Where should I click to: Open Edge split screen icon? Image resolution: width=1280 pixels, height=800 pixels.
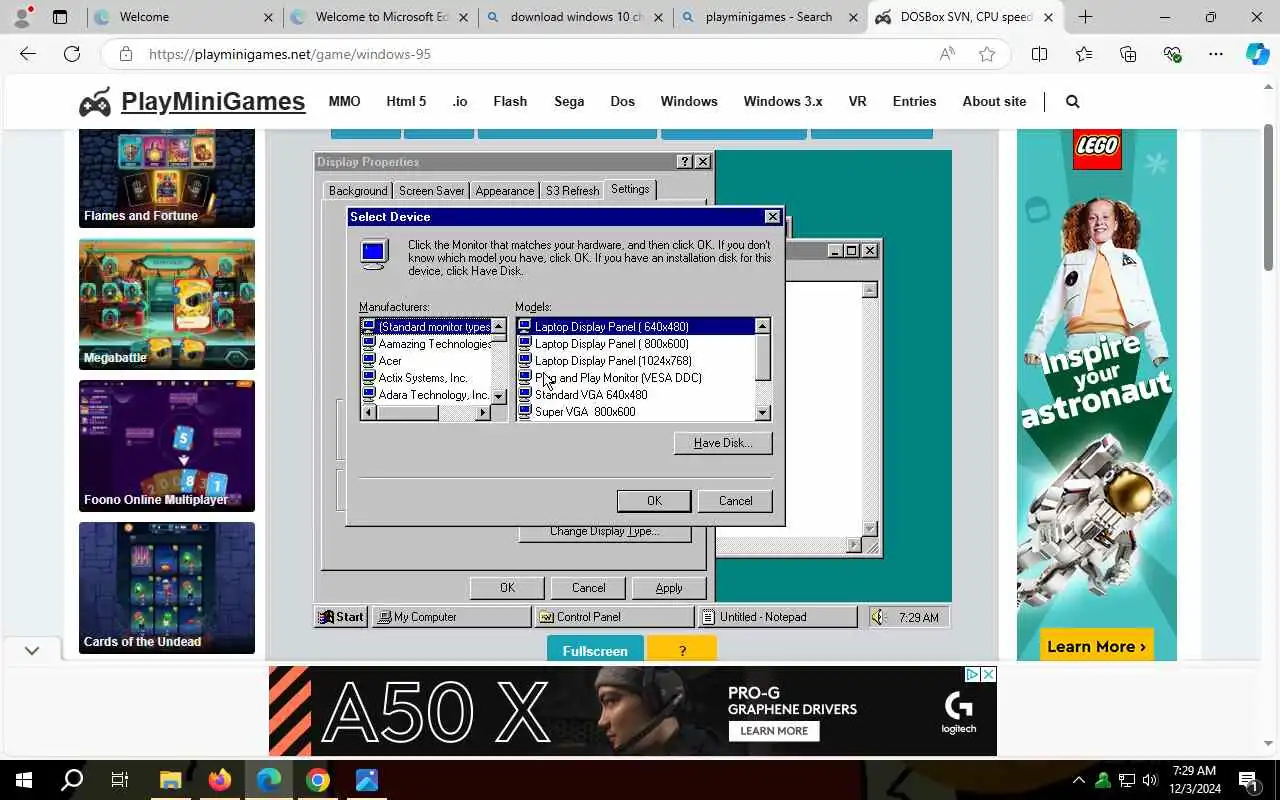coord(1039,54)
